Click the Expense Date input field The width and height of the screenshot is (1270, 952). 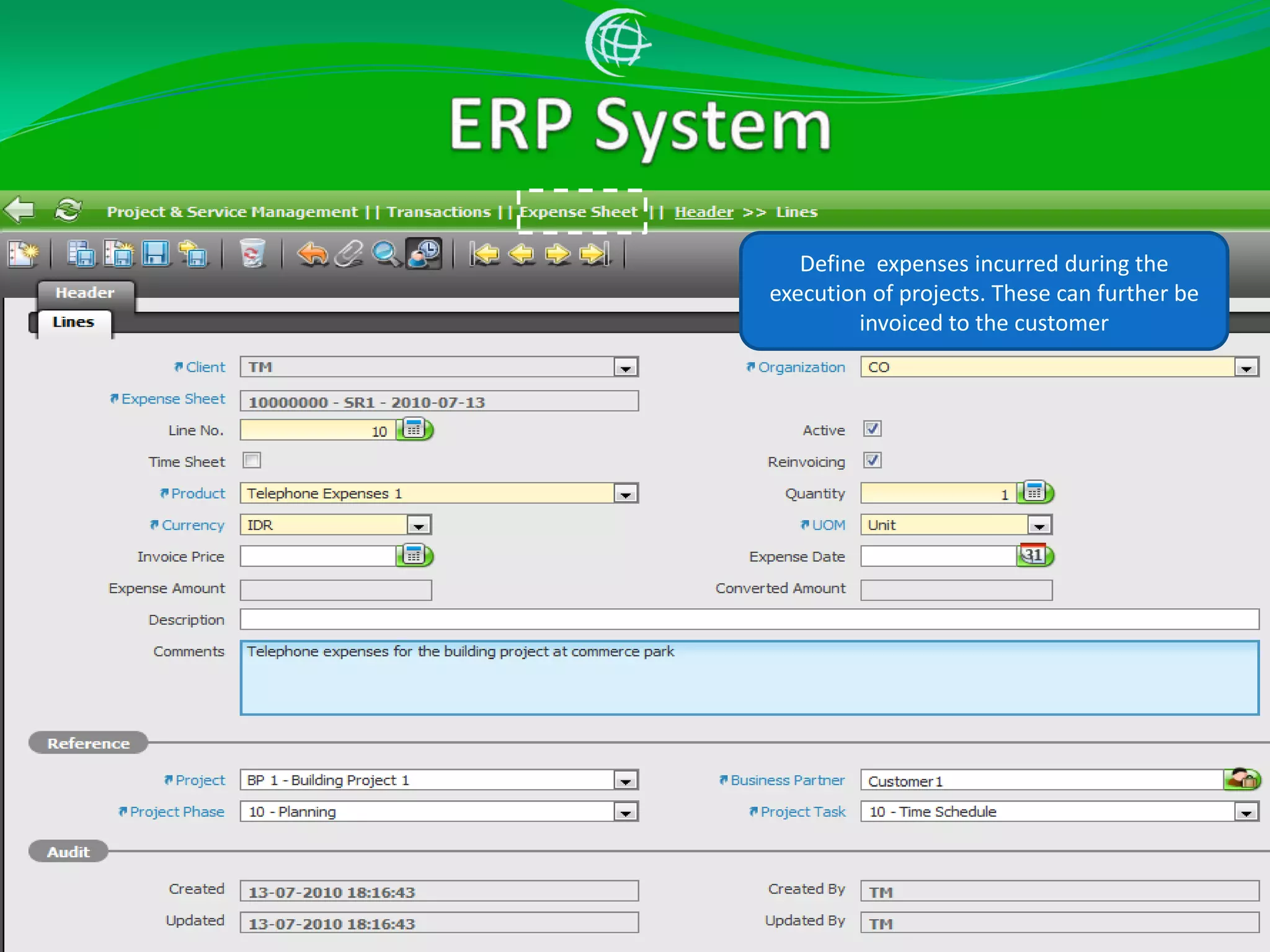pos(939,556)
